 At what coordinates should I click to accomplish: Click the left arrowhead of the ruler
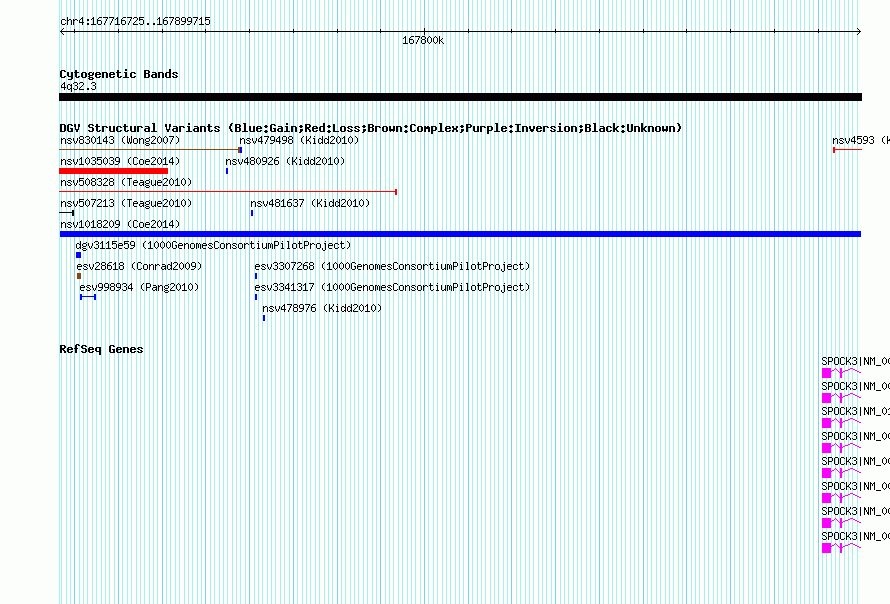(x=62, y=32)
